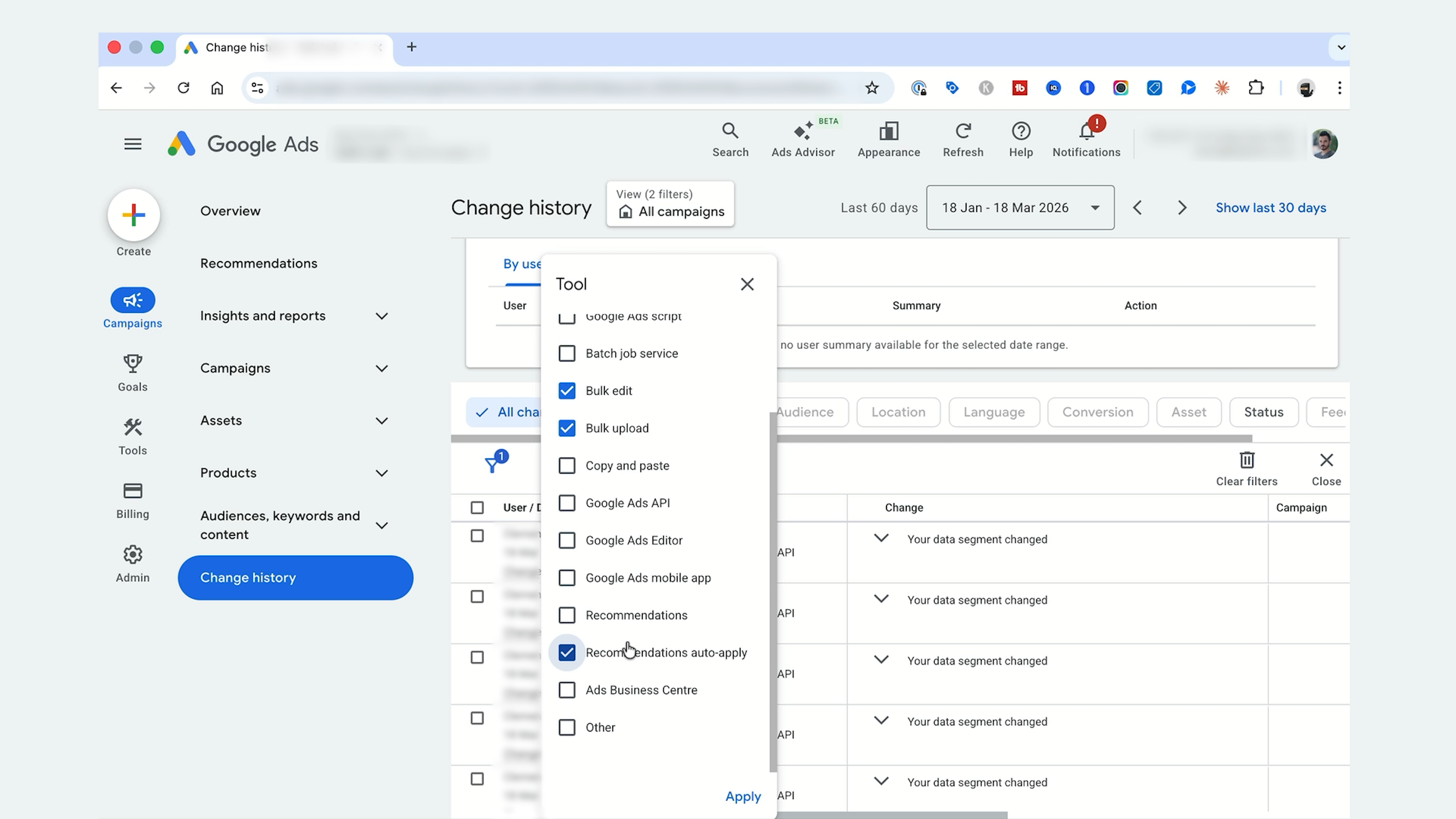Select the Overview menu item
Viewport: 1456px width, 819px height.
231,211
